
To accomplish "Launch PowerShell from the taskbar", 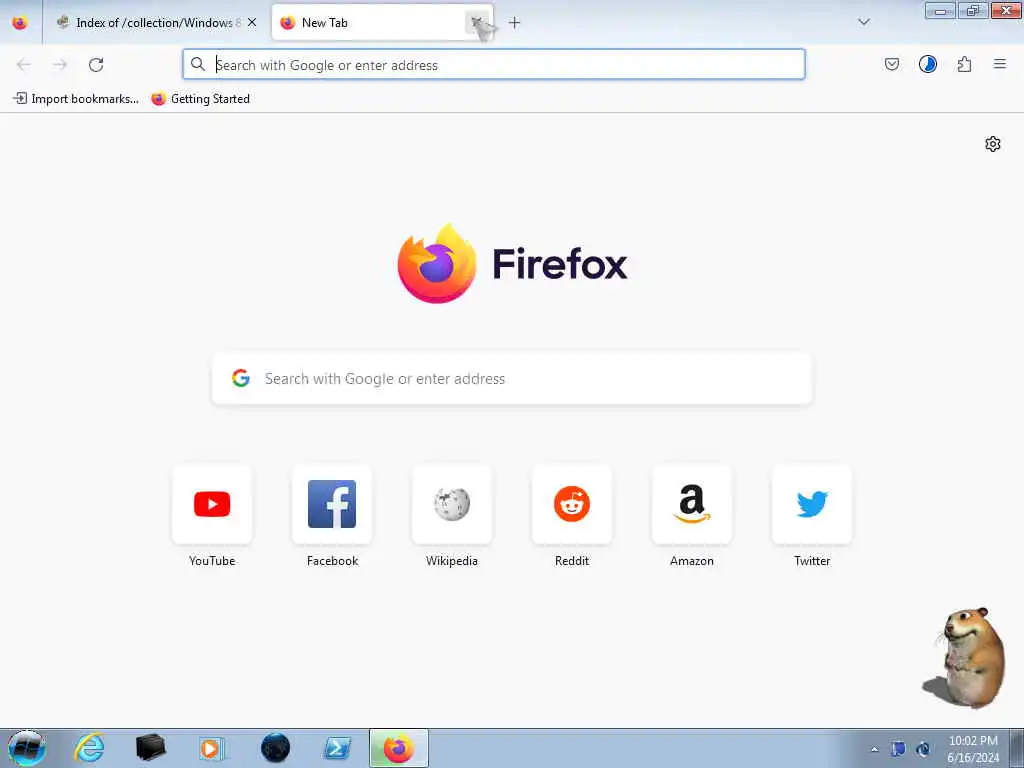I will pyautogui.click(x=337, y=748).
